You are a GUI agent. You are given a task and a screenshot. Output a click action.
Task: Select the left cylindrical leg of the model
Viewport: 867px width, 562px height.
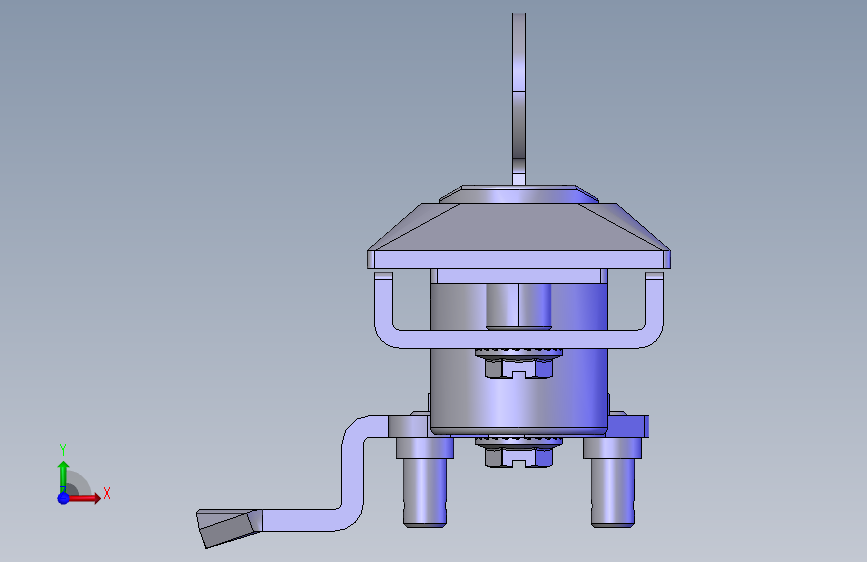pos(425,482)
